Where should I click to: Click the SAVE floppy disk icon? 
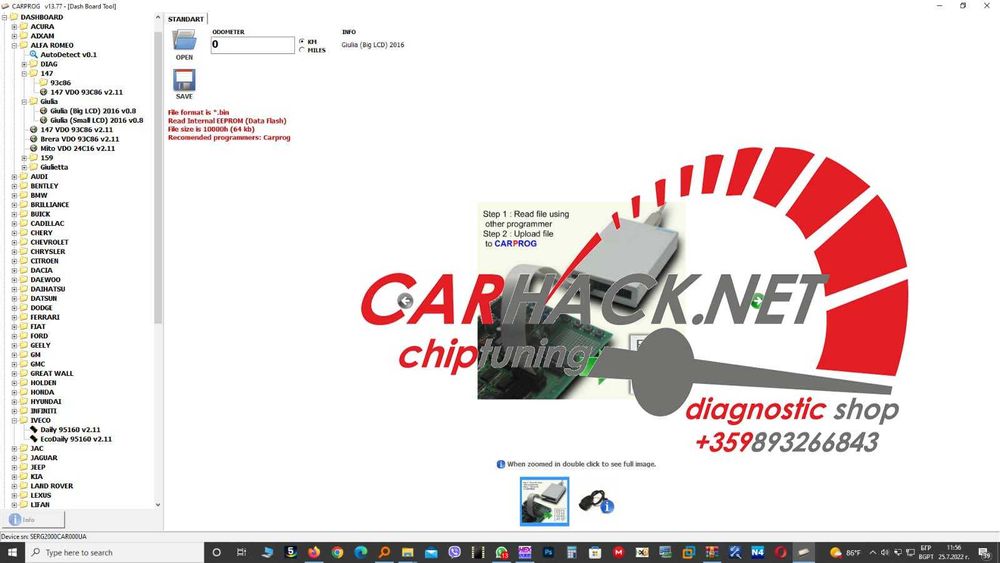(184, 80)
